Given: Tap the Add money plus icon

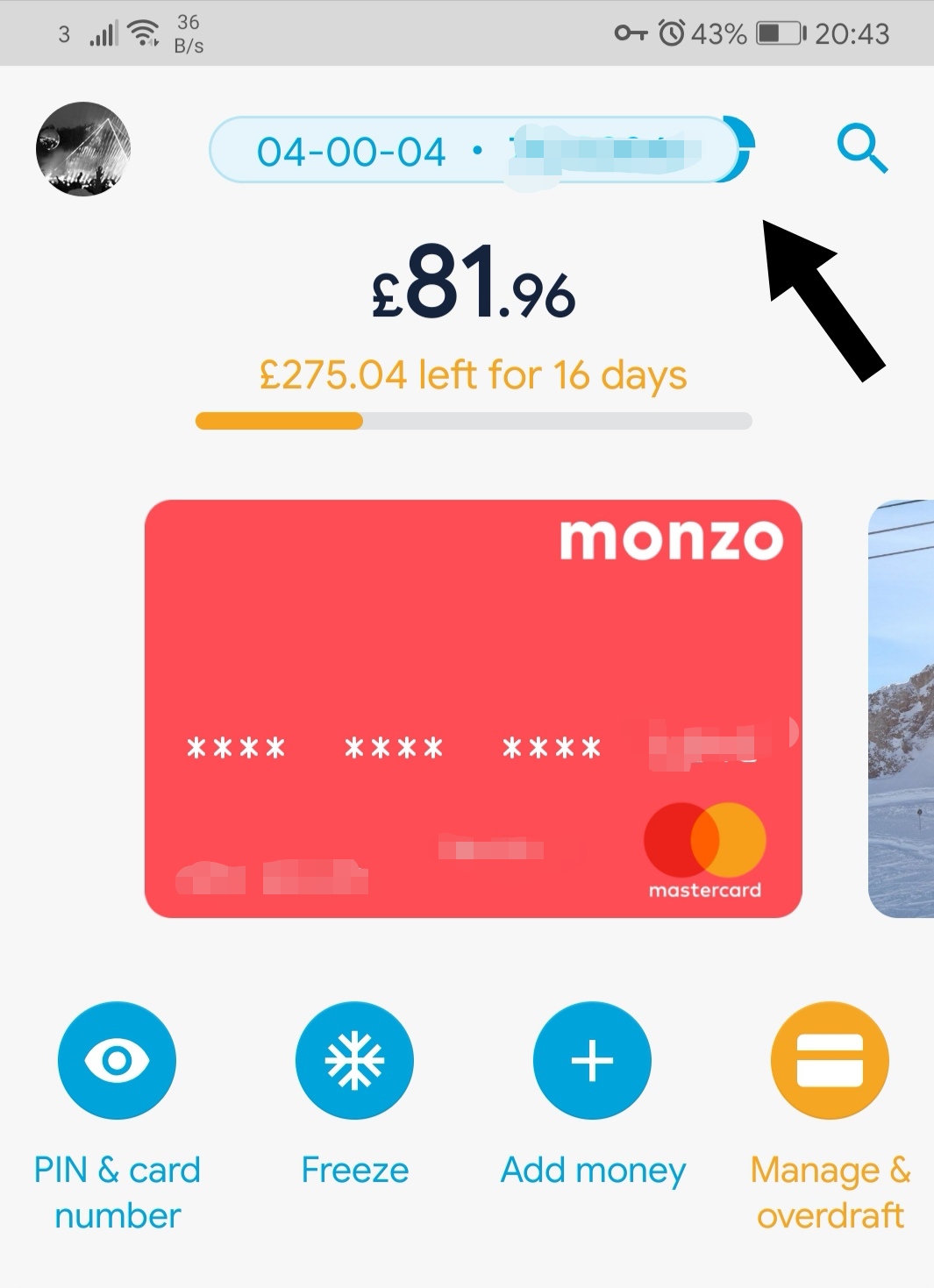Looking at the screenshot, I should [x=592, y=1060].
